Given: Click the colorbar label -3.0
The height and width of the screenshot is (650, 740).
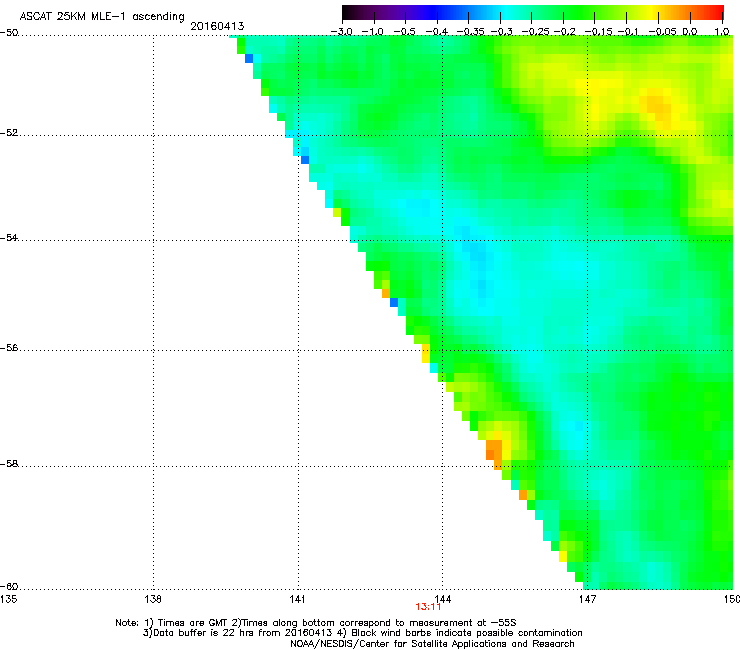Looking at the screenshot, I should pyautogui.click(x=341, y=32).
